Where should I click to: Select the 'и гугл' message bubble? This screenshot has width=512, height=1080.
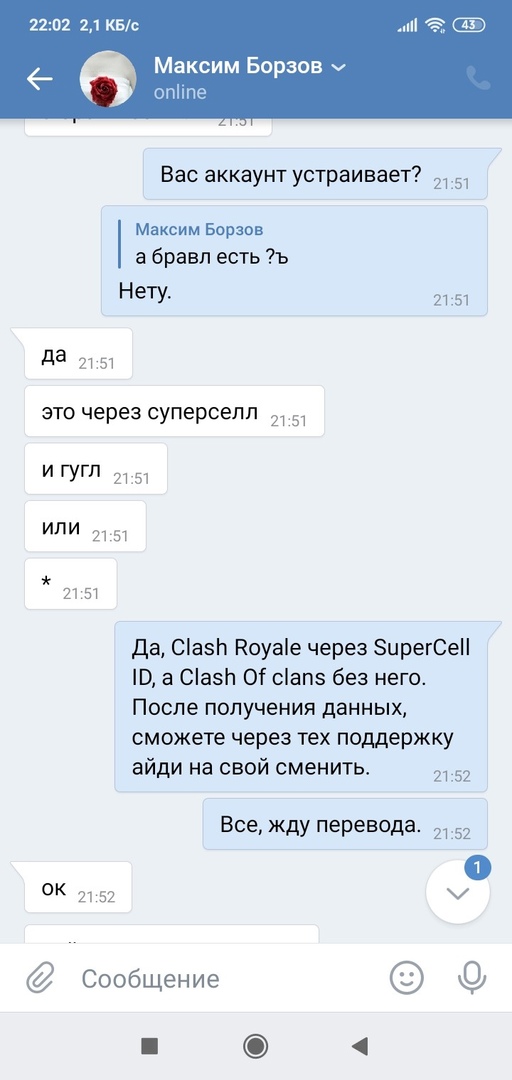pos(96,469)
